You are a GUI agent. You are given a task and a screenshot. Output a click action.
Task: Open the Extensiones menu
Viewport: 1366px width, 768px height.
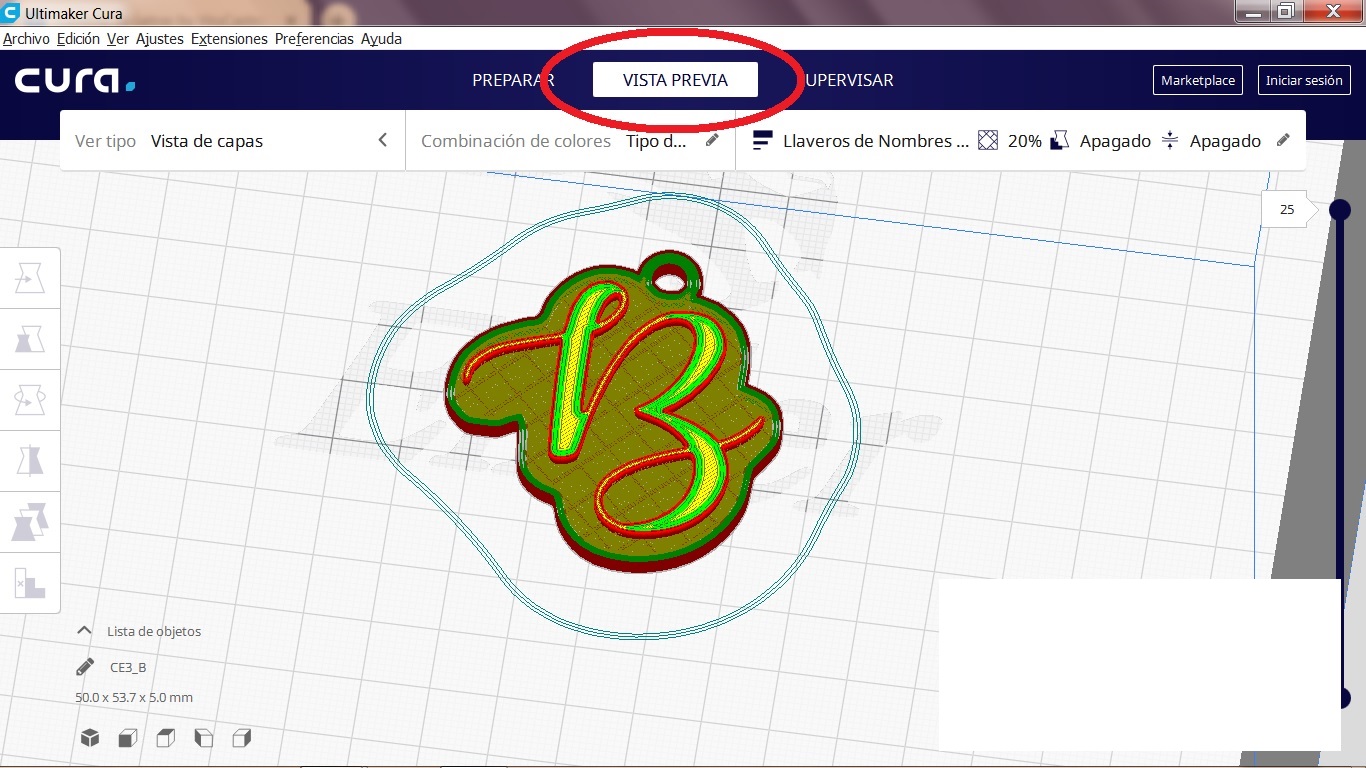(x=229, y=39)
